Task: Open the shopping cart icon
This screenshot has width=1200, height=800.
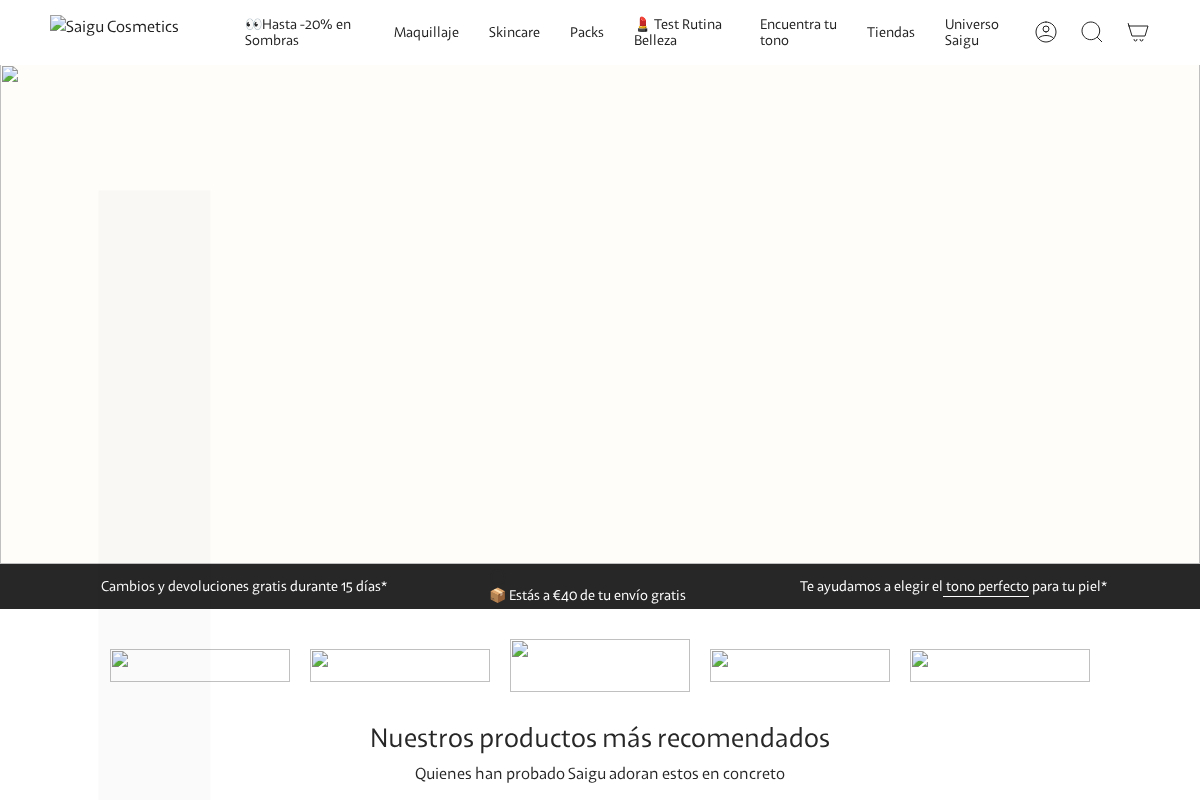Action: click(x=1138, y=32)
